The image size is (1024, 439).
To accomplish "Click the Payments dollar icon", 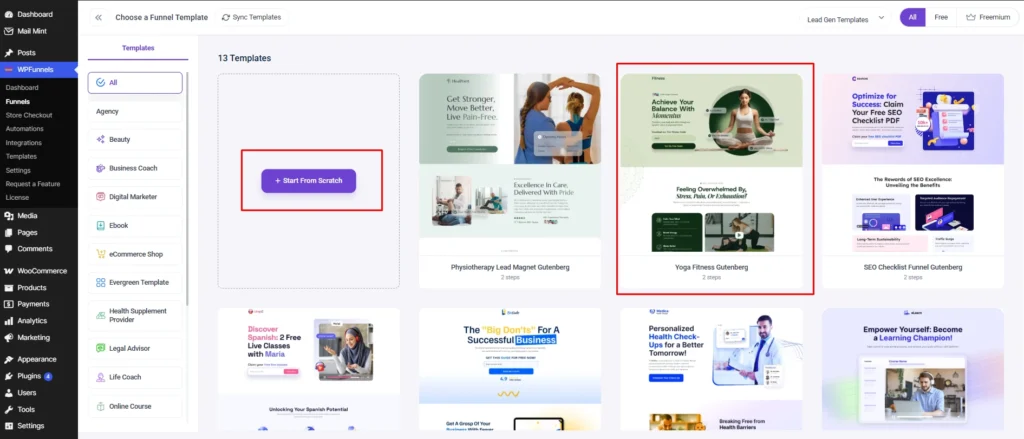I will point(8,304).
